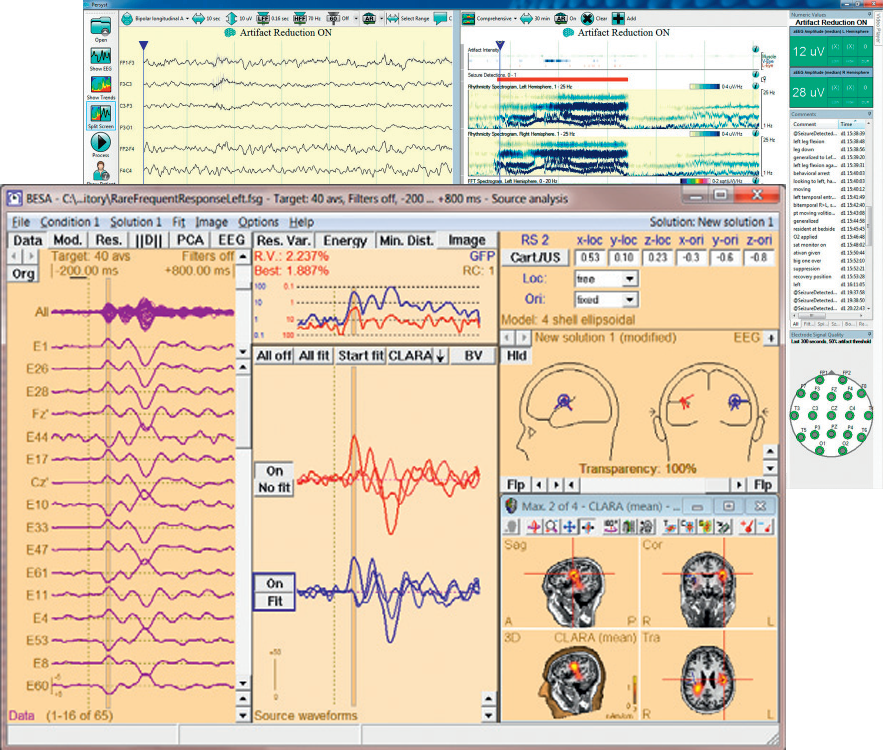Viewport: 883px width, 750px height.
Task: Click the Cart./US button
Action: point(535,258)
